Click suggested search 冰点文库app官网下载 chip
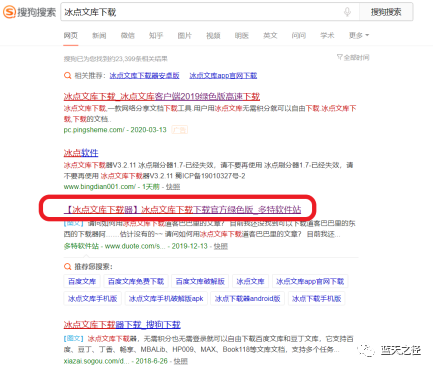The width and height of the screenshot is (434, 369). [x=310, y=281]
